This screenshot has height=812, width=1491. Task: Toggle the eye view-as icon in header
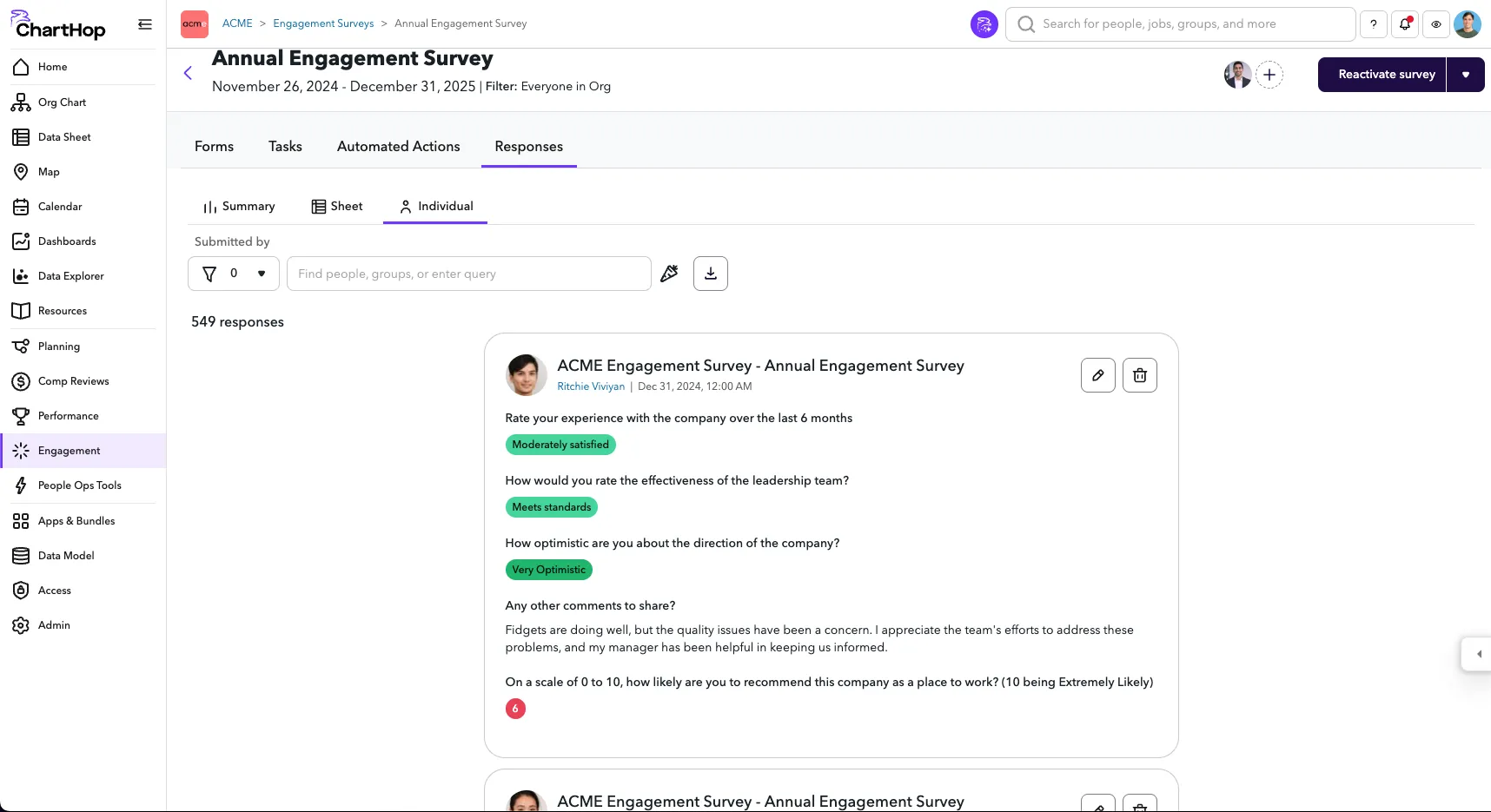point(1436,24)
